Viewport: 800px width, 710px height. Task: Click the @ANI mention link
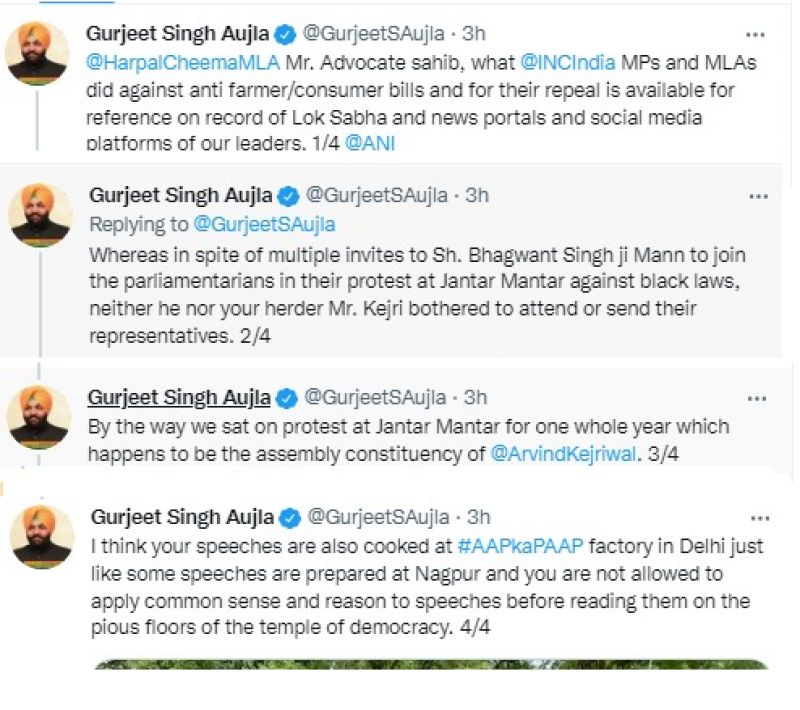tap(370, 143)
